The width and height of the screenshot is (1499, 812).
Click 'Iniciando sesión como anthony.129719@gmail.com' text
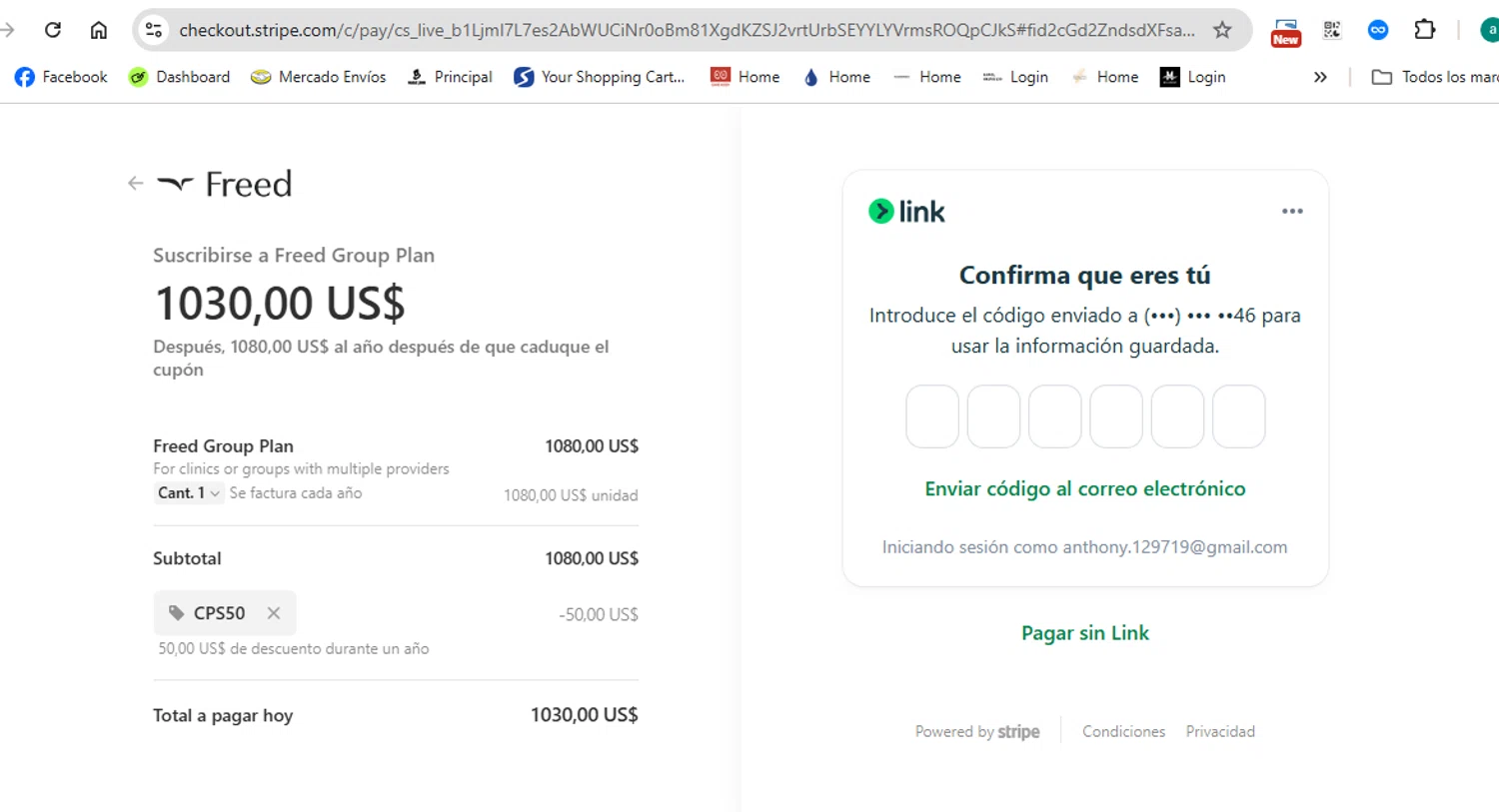pyautogui.click(x=1084, y=547)
